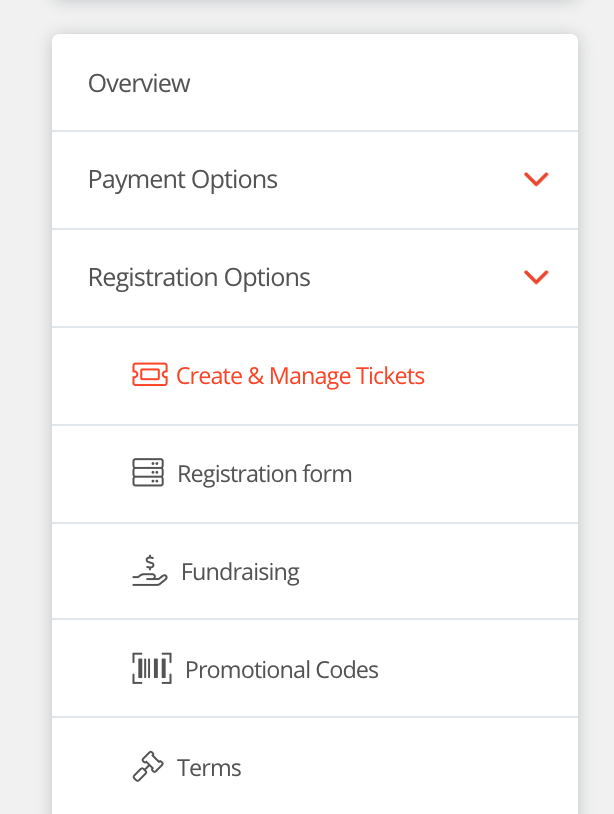Navigate to the Promotional Codes label

click(282, 669)
